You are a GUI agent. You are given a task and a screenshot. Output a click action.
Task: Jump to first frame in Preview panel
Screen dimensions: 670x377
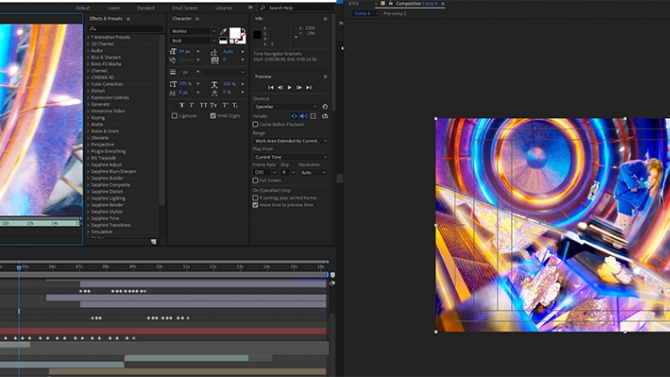click(x=270, y=88)
